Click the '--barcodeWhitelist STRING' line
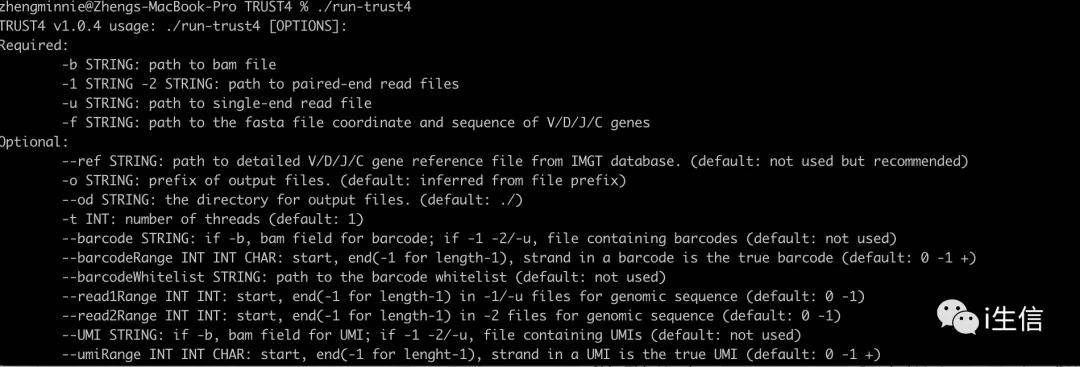 (364, 277)
